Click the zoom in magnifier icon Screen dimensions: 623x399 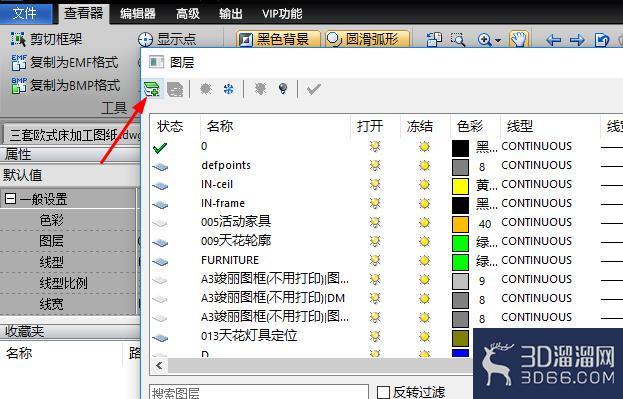484,40
